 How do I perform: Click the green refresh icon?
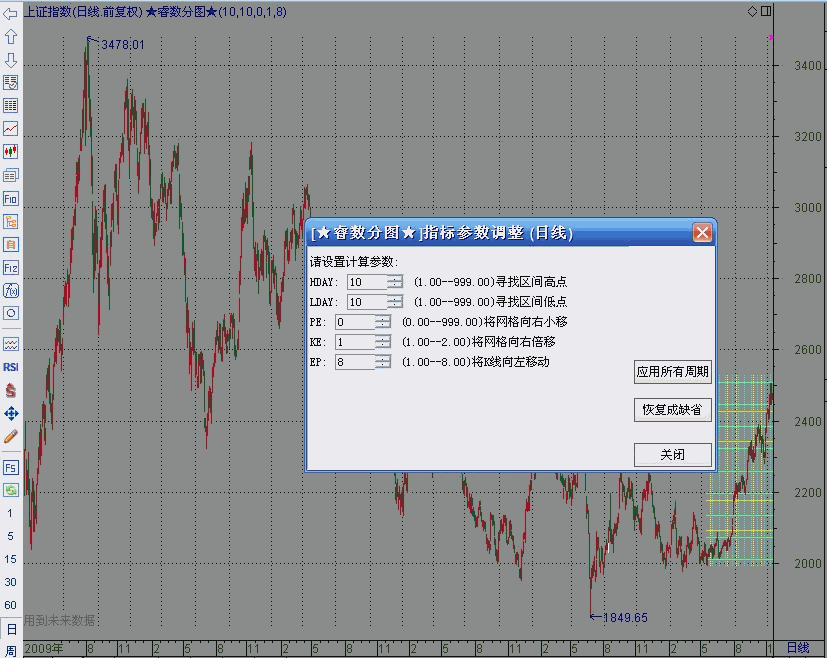(11, 491)
